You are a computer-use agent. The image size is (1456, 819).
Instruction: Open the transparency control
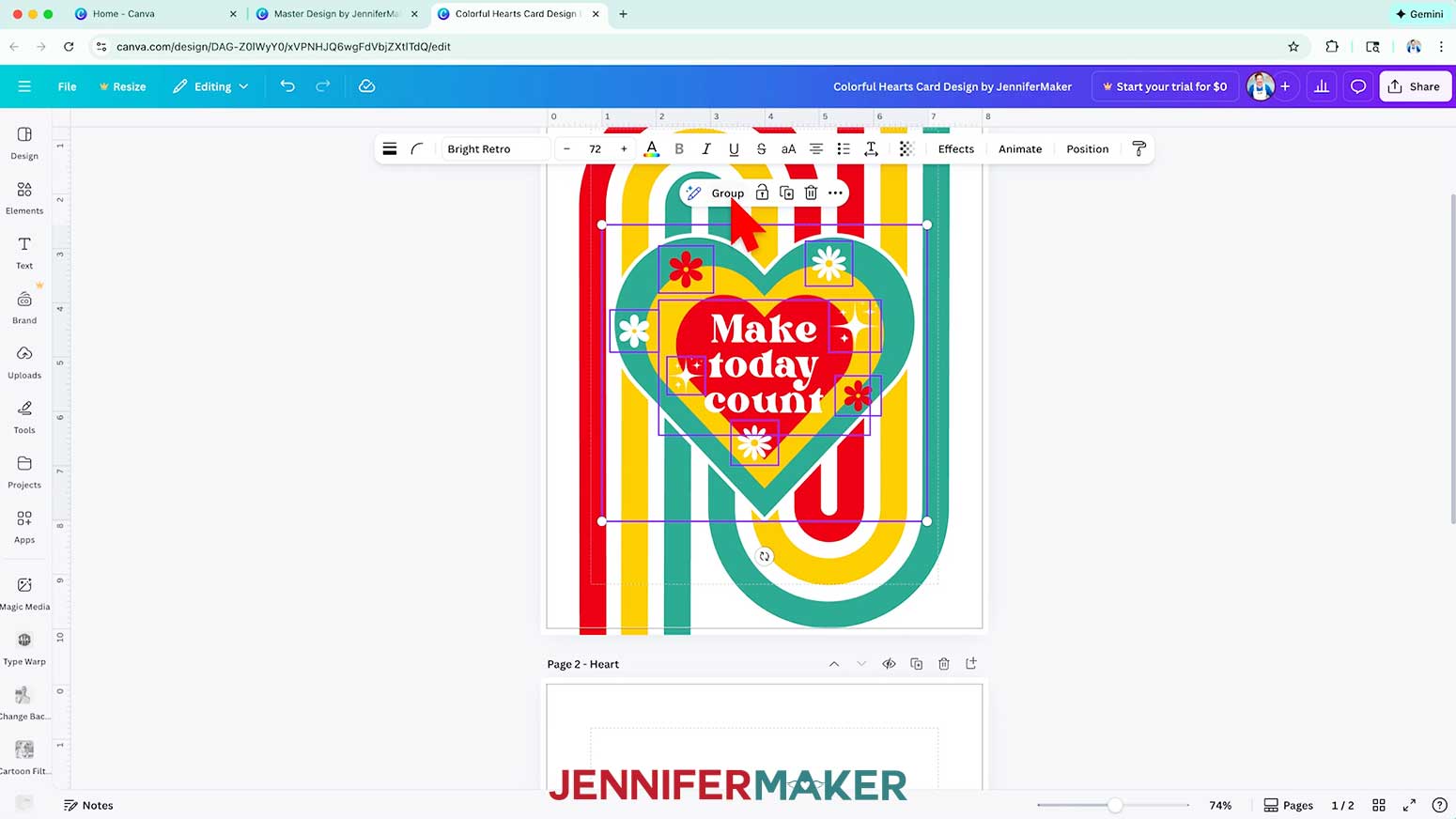[x=906, y=148]
